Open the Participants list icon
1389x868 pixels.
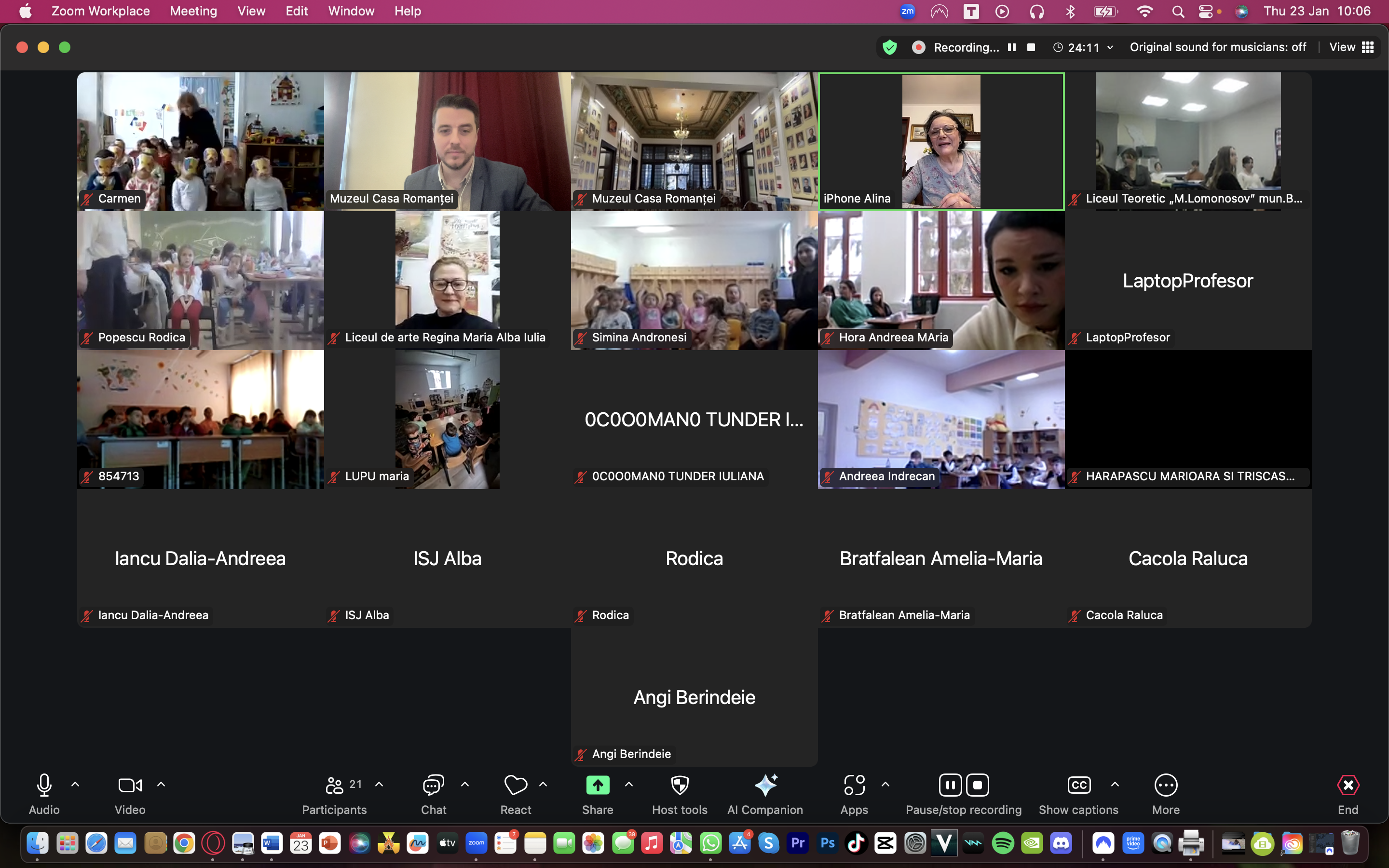tap(334, 786)
